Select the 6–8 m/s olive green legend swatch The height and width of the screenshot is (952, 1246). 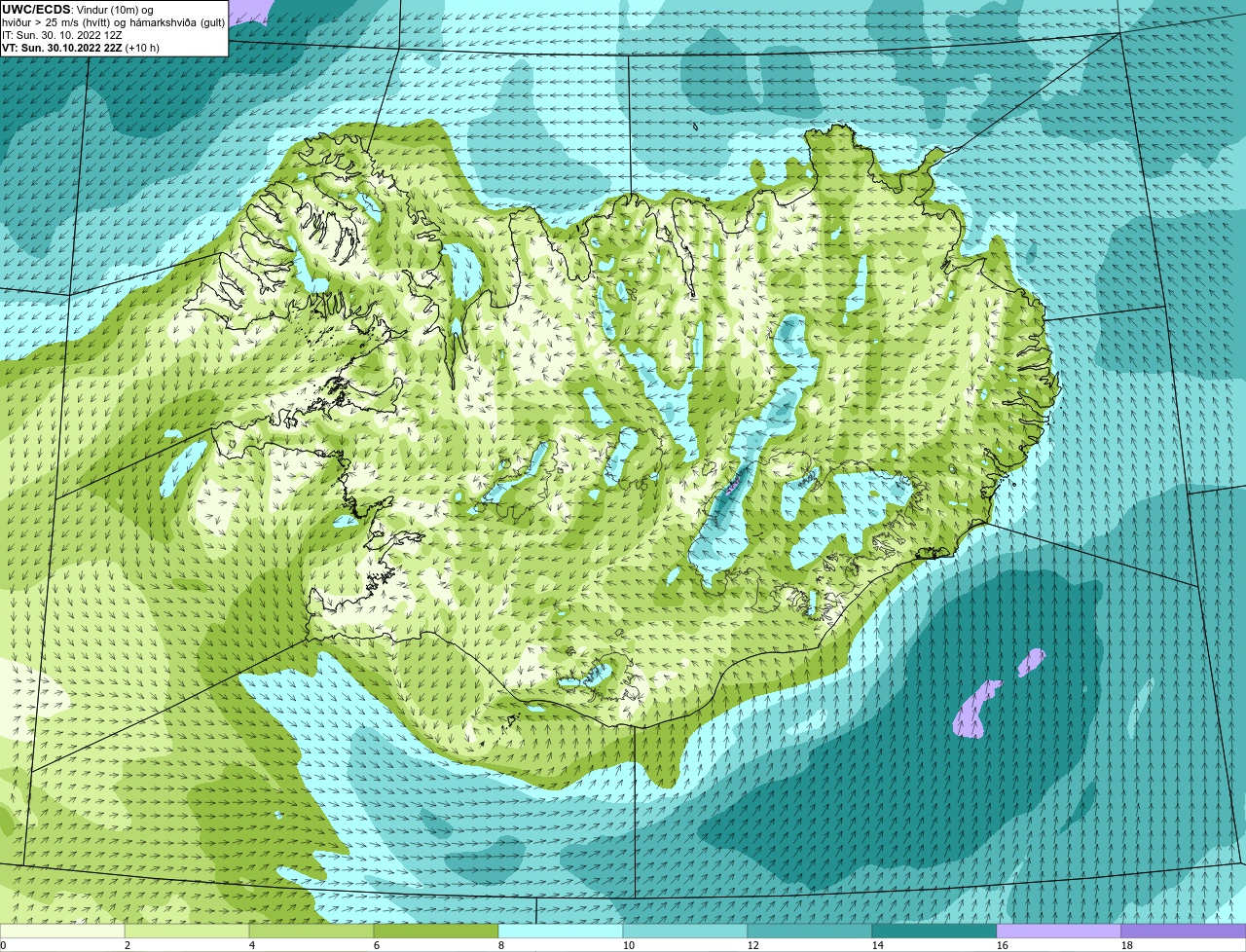[x=436, y=931]
